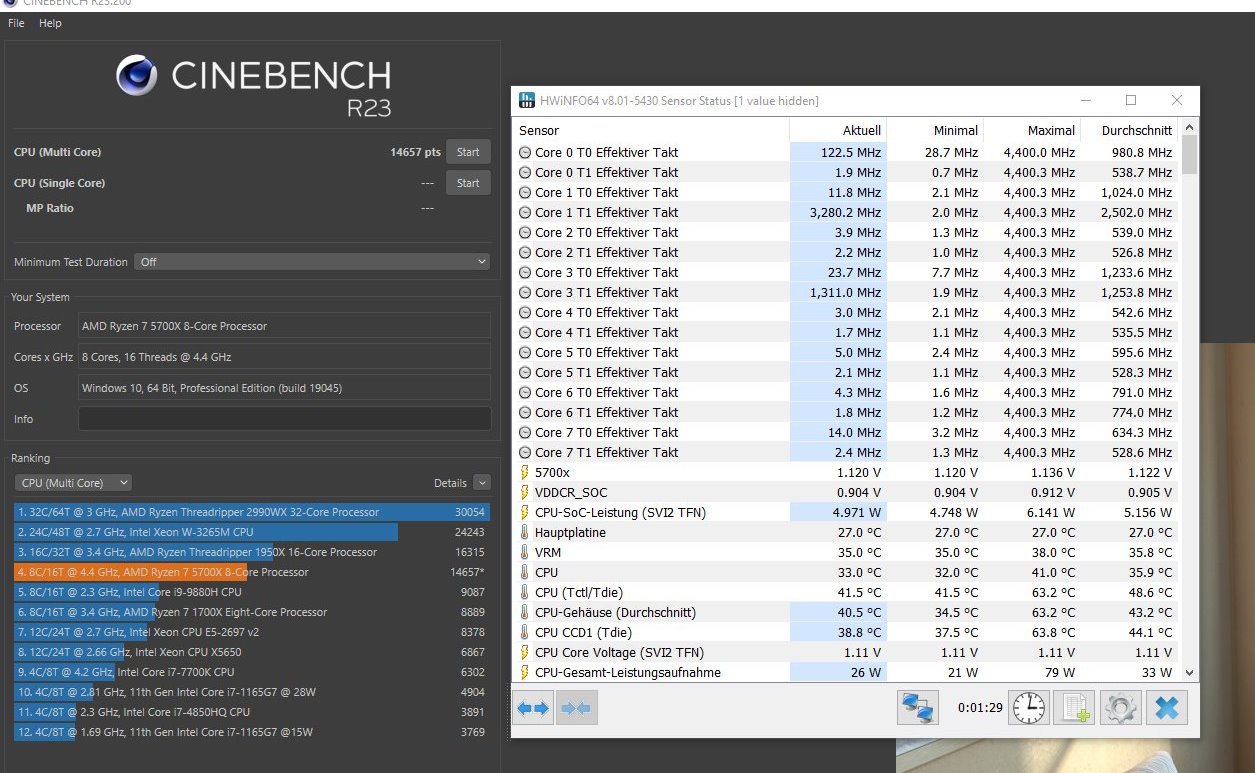Screen dimensions: 1255x773
Task: Select ranking row Intel Xeon CPU E5-2697 v2
Action: [252, 632]
